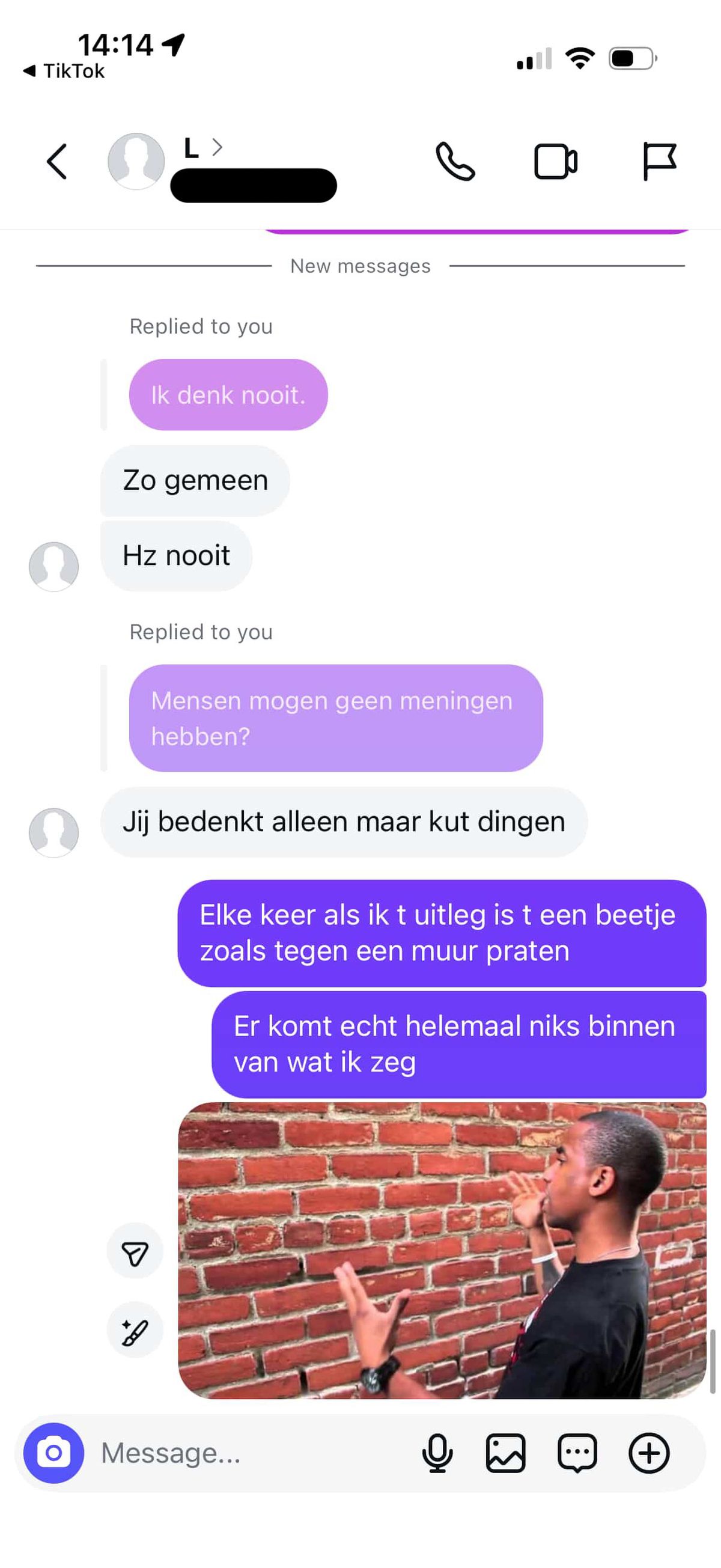This screenshot has width=721, height=1568.
Task: Tap the quoted reply "Ik denk nooit."
Action: [228, 394]
